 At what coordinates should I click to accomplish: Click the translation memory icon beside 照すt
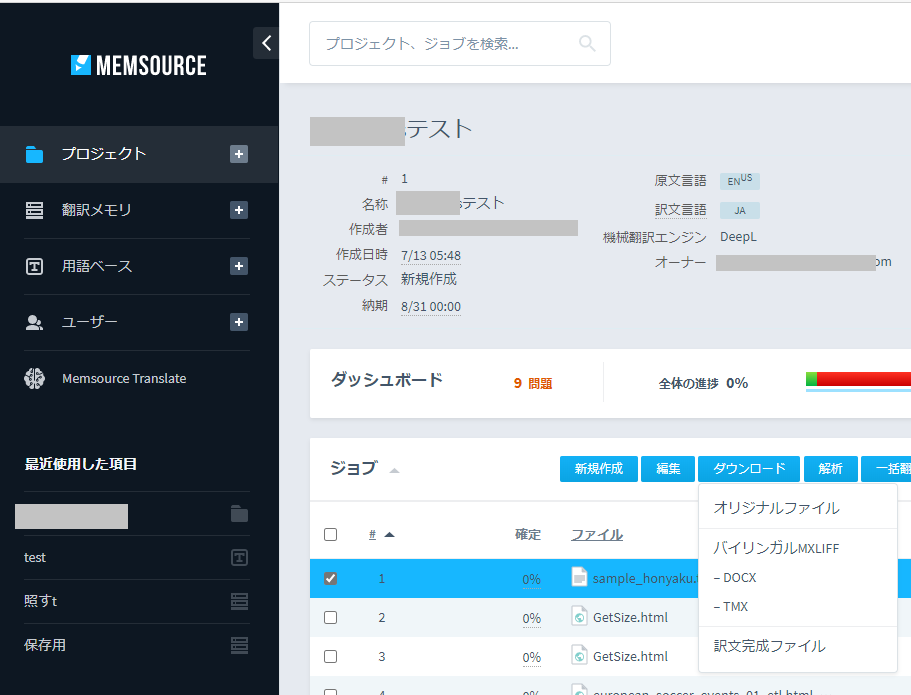(x=239, y=601)
